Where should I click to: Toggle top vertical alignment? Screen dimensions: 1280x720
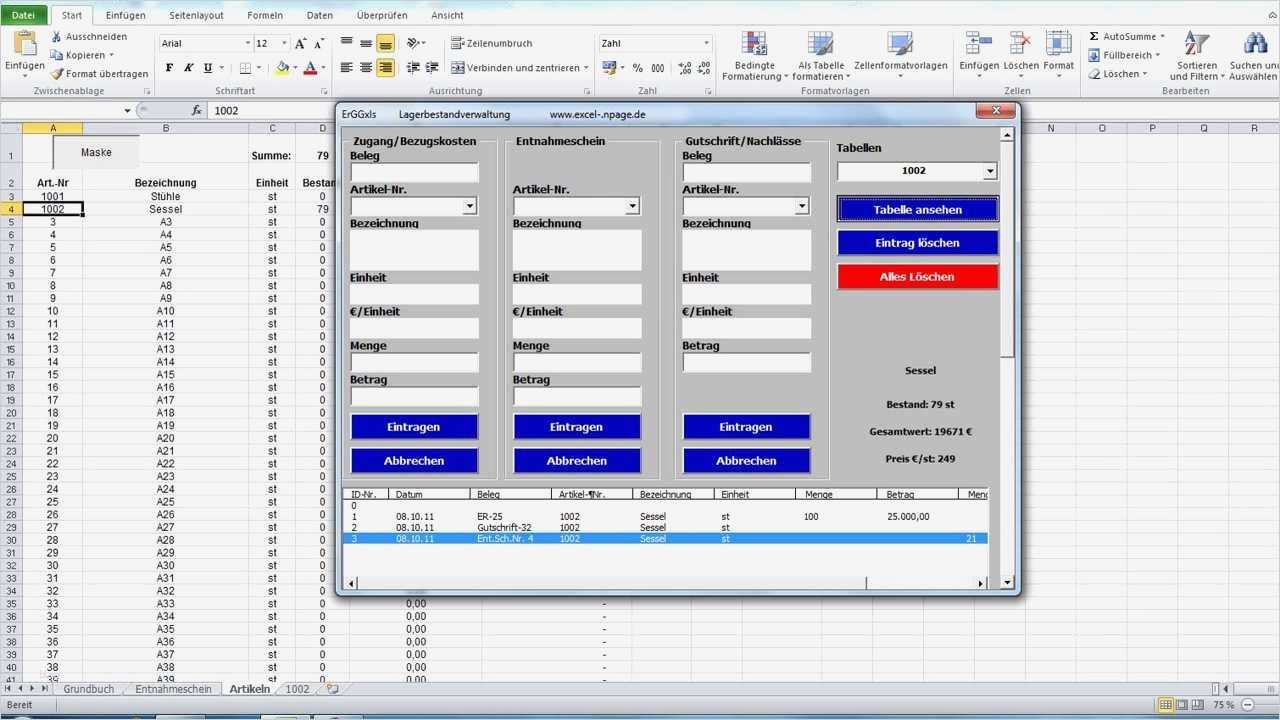346,43
